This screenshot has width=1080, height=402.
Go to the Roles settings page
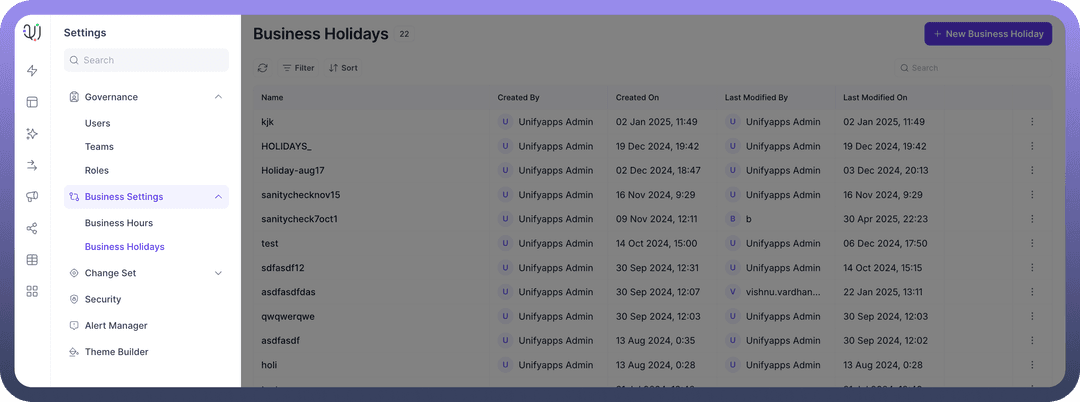tap(96, 171)
